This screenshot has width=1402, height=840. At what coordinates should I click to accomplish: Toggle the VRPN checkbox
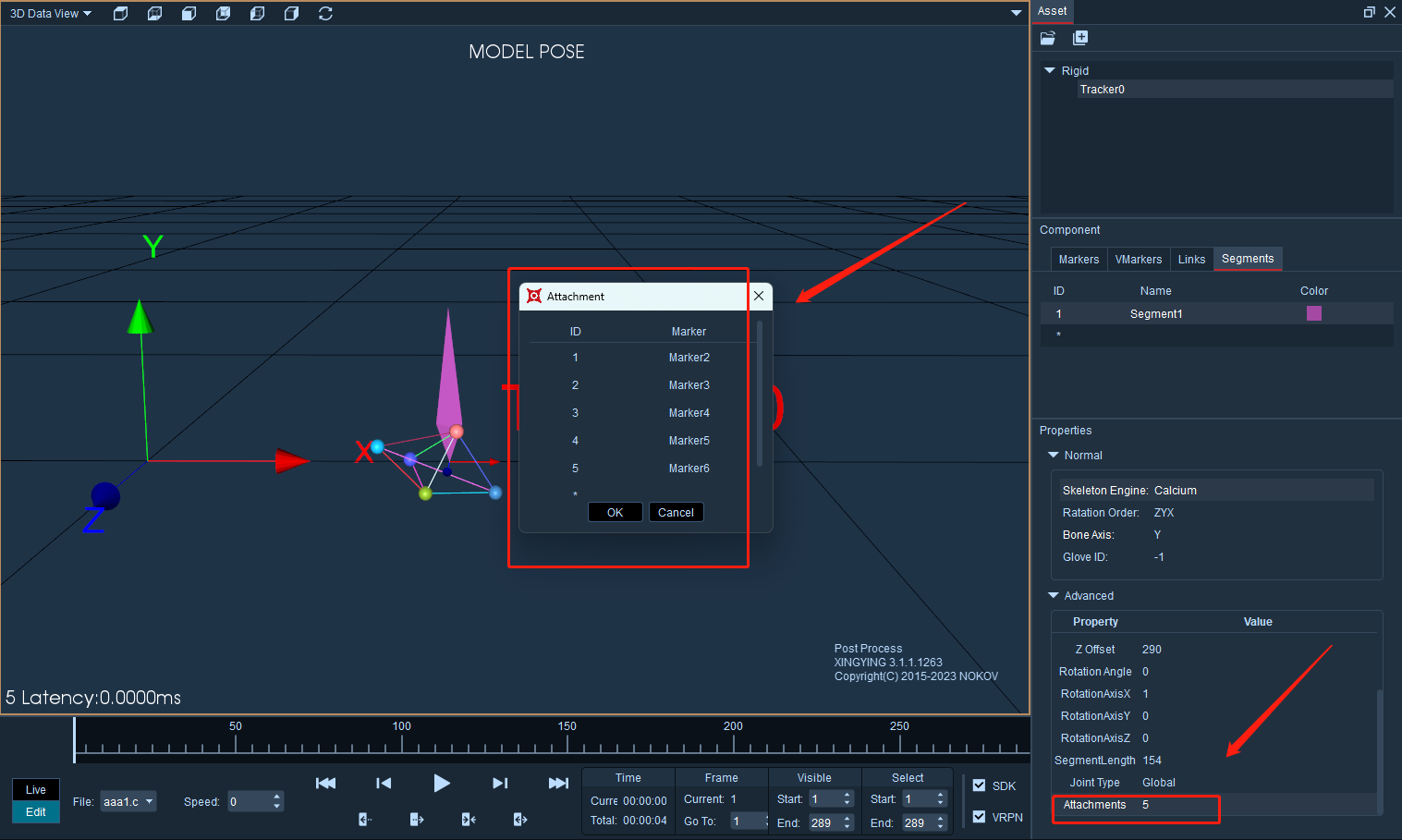click(x=980, y=817)
